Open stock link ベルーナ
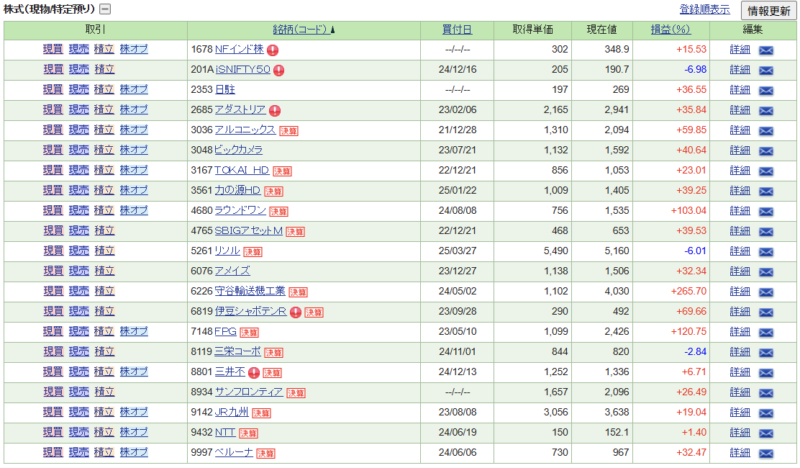The image size is (800, 468). click(234, 452)
